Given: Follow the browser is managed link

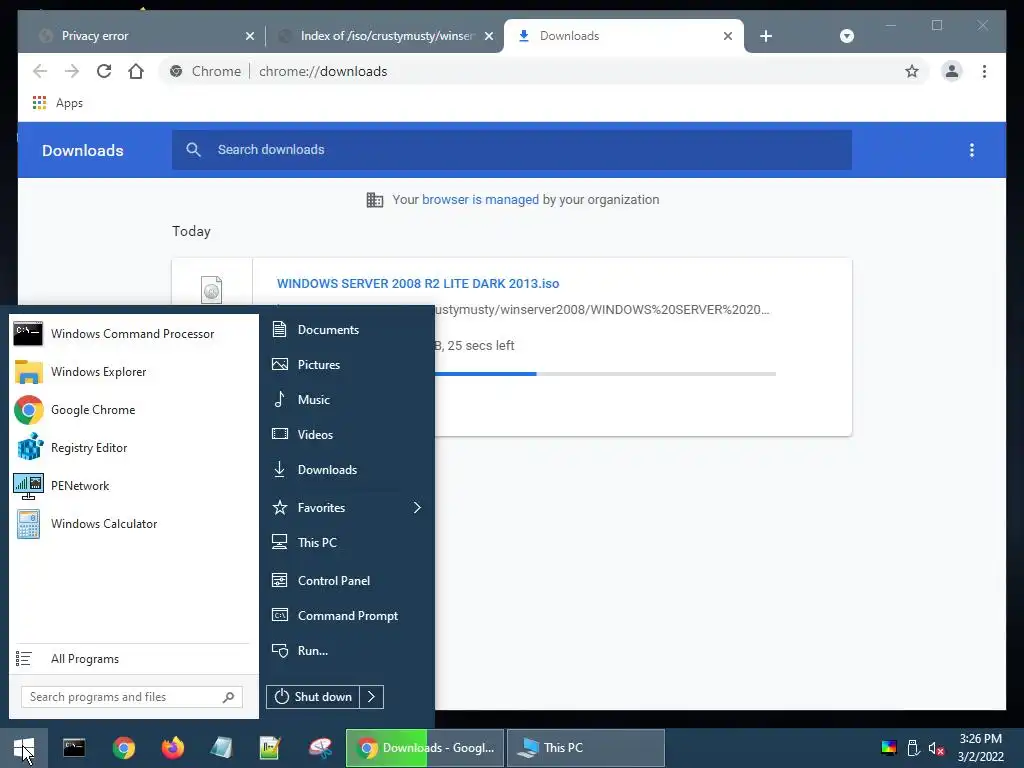Looking at the screenshot, I should [x=480, y=200].
